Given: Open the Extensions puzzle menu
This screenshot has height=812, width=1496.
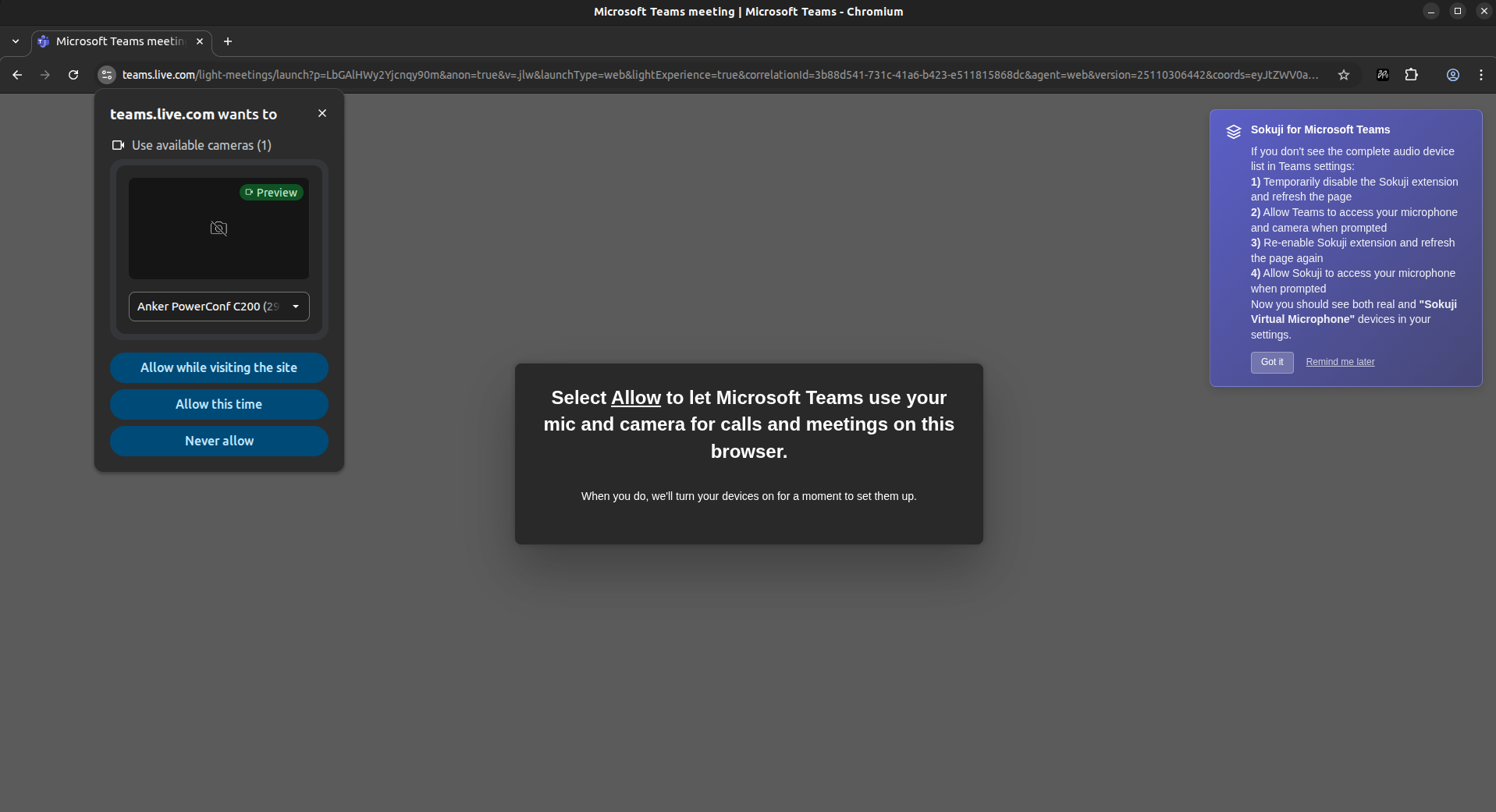Looking at the screenshot, I should (1412, 75).
